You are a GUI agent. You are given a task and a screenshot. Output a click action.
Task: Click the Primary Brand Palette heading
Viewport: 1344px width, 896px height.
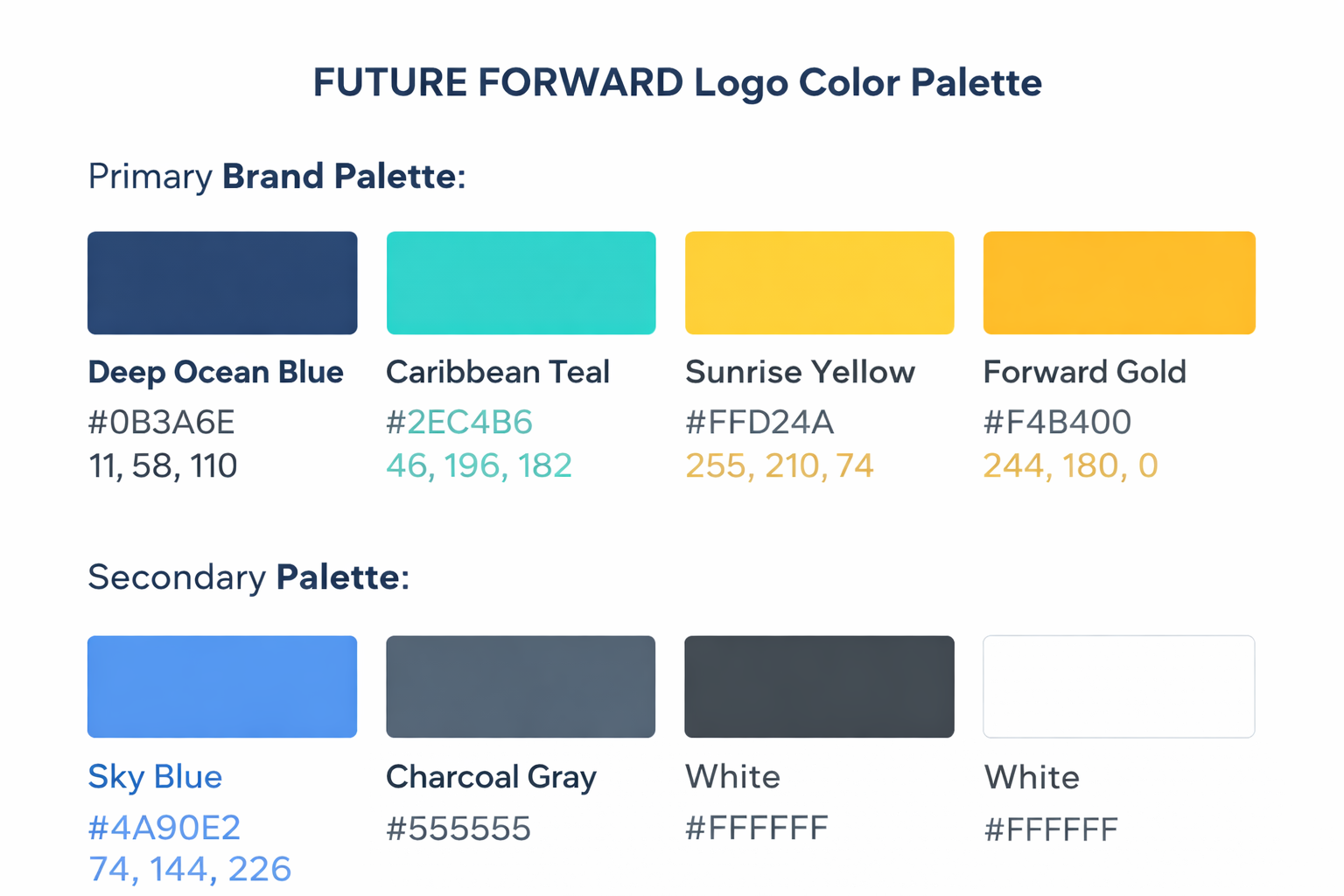pos(276,177)
